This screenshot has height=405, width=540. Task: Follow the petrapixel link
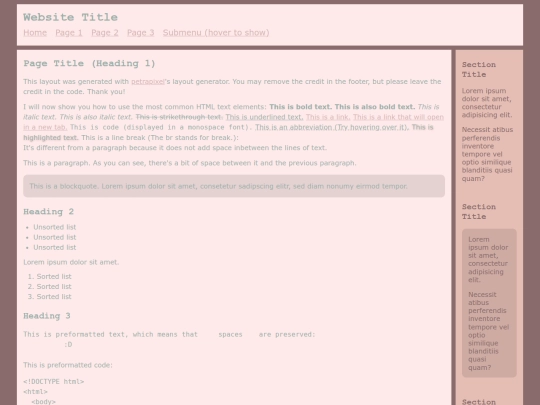[x=148, y=82]
